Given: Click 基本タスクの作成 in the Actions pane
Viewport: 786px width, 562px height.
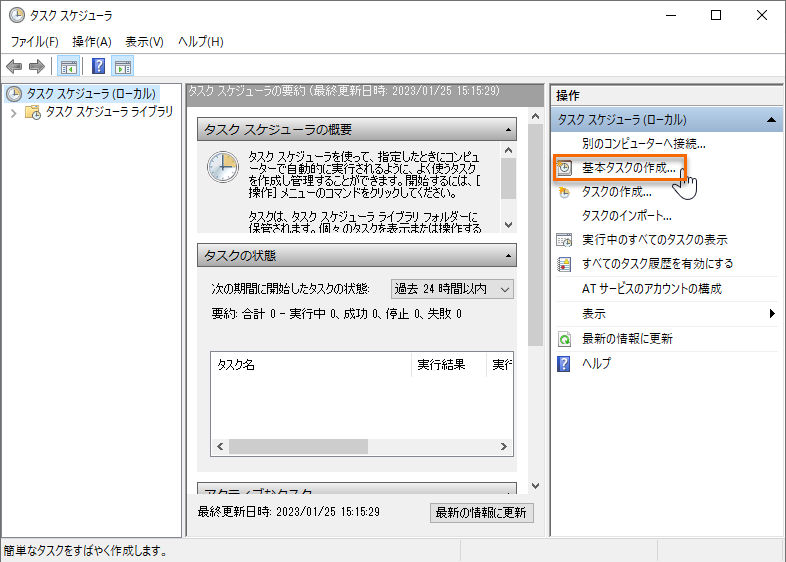Looking at the screenshot, I should tap(628, 168).
